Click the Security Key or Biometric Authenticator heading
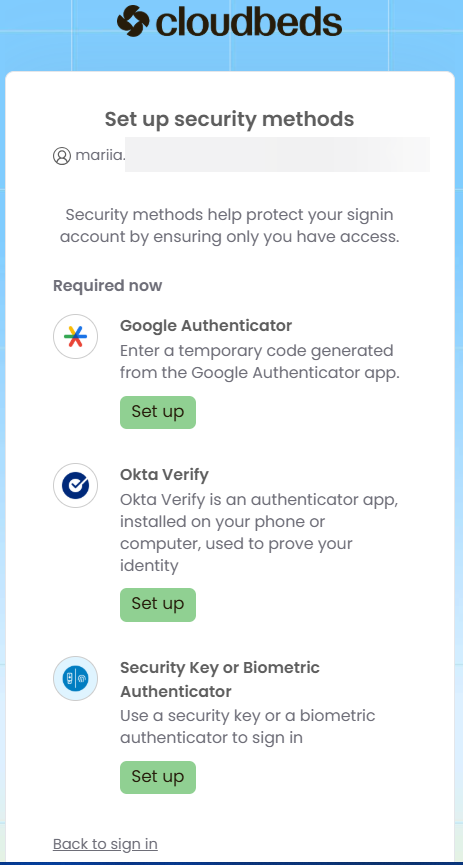The height and width of the screenshot is (865, 463). tap(220, 679)
